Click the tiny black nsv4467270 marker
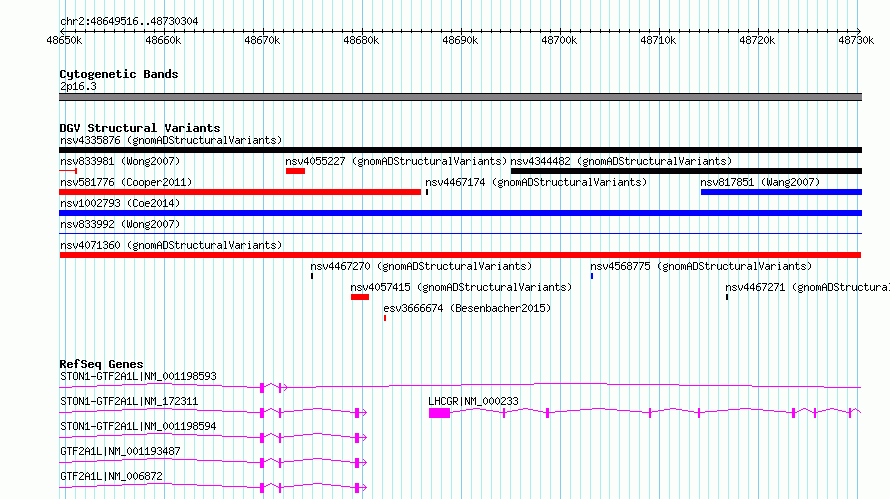Viewport: 890px width, 499px height. point(312,276)
